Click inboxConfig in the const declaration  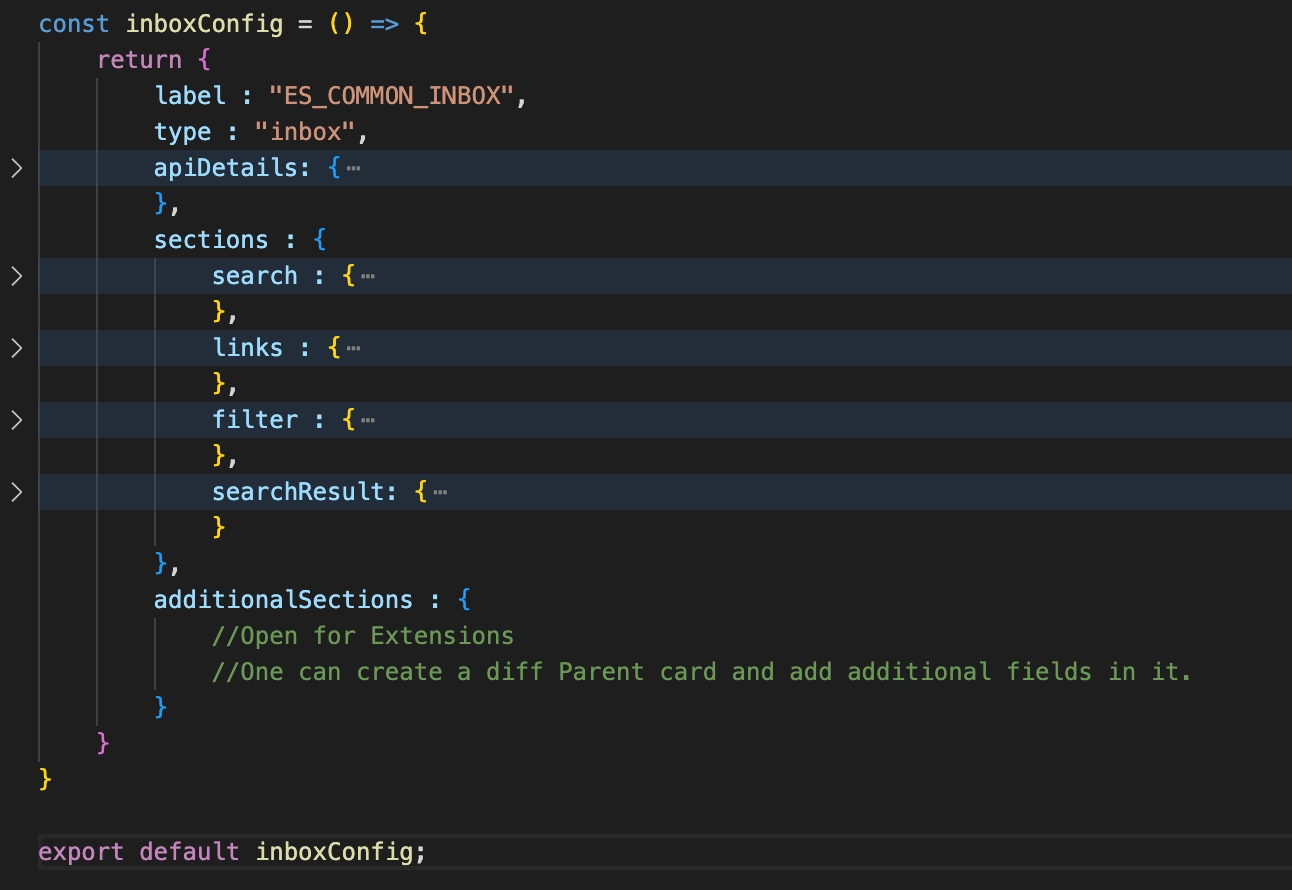click(204, 24)
